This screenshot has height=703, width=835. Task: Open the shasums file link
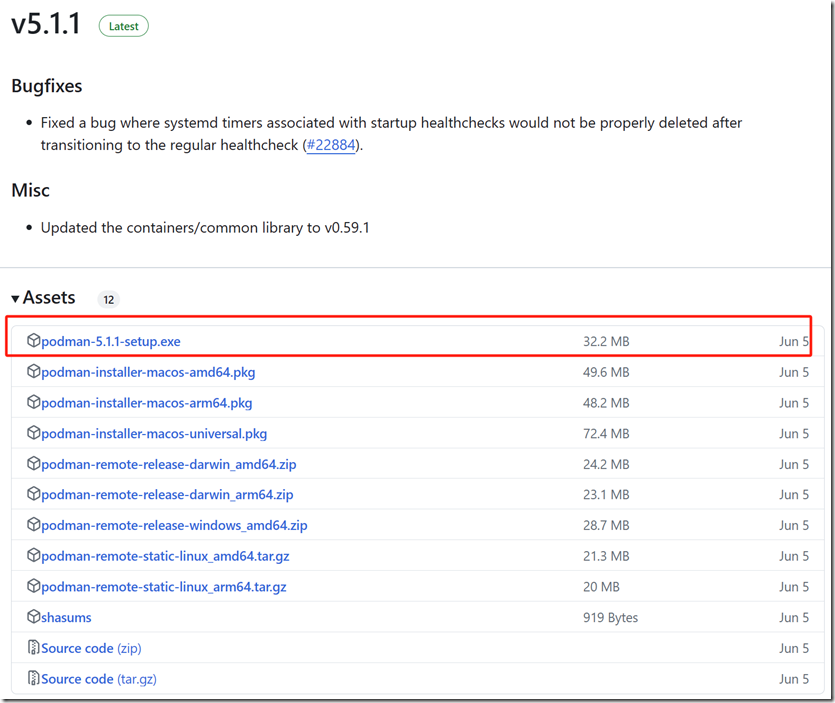[x=66, y=618]
